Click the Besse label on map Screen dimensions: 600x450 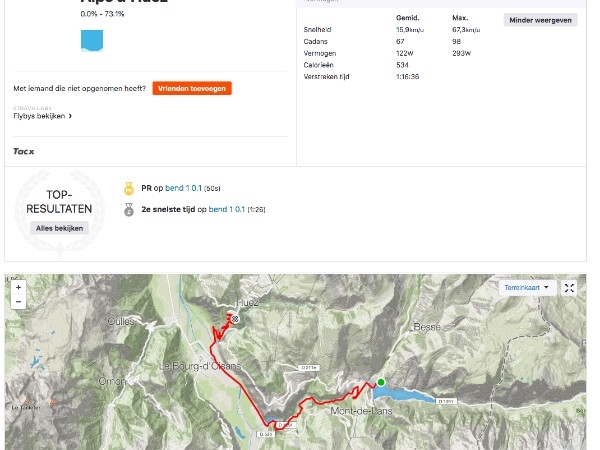coord(427,327)
